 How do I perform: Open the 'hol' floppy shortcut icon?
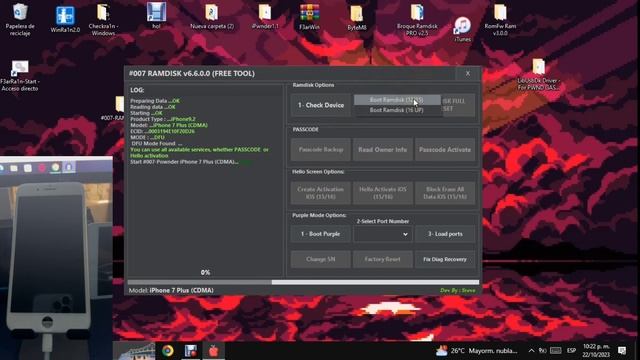(x=156, y=16)
